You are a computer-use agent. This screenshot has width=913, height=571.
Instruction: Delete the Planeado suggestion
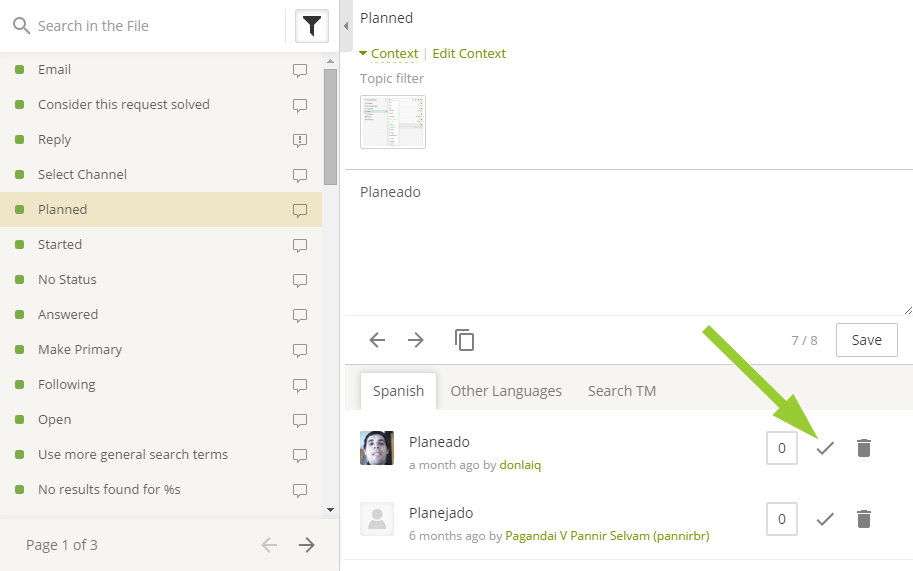click(864, 448)
